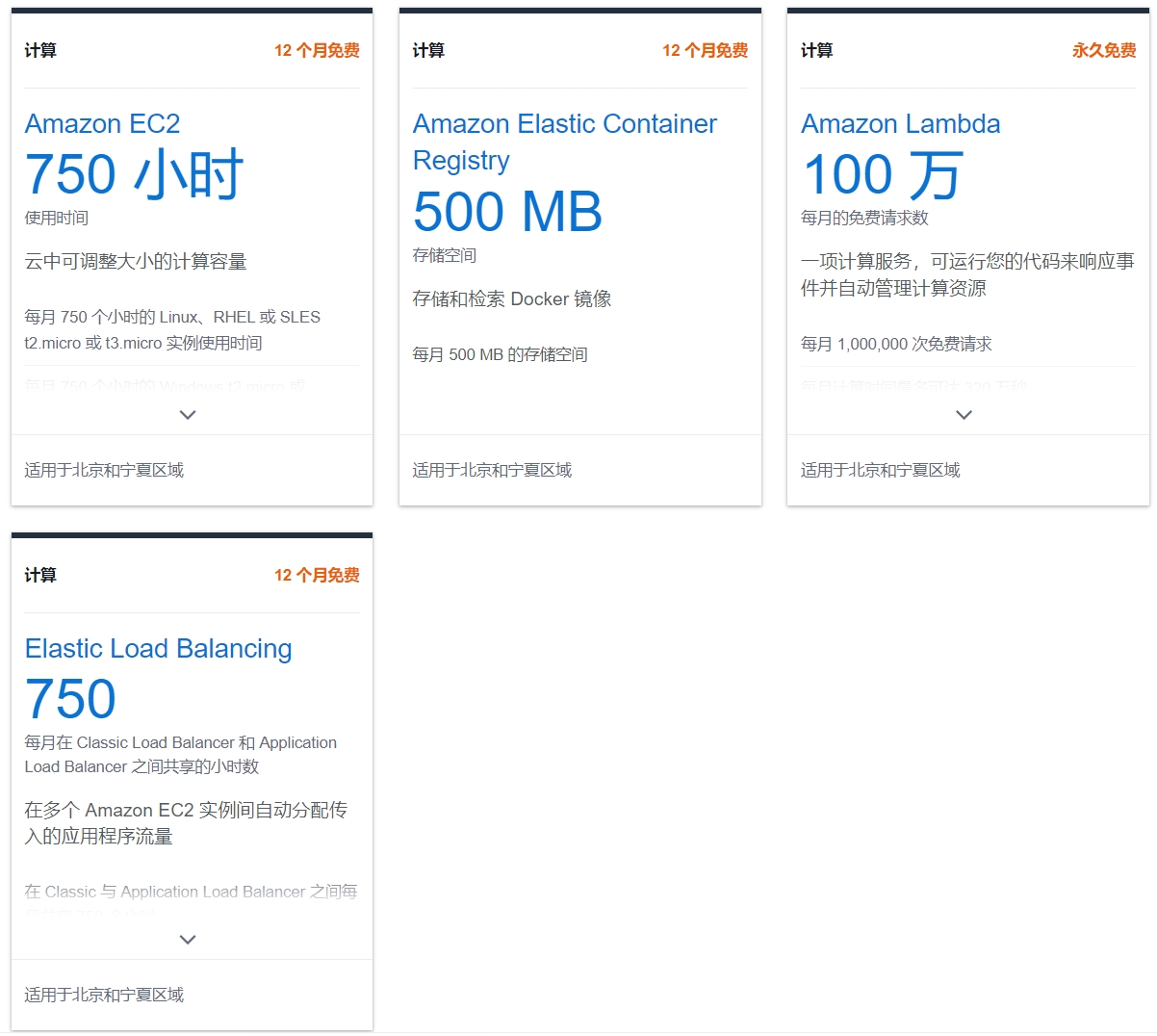Click '计算' category label on Container Registry card
The image size is (1157, 1036).
pos(428,51)
